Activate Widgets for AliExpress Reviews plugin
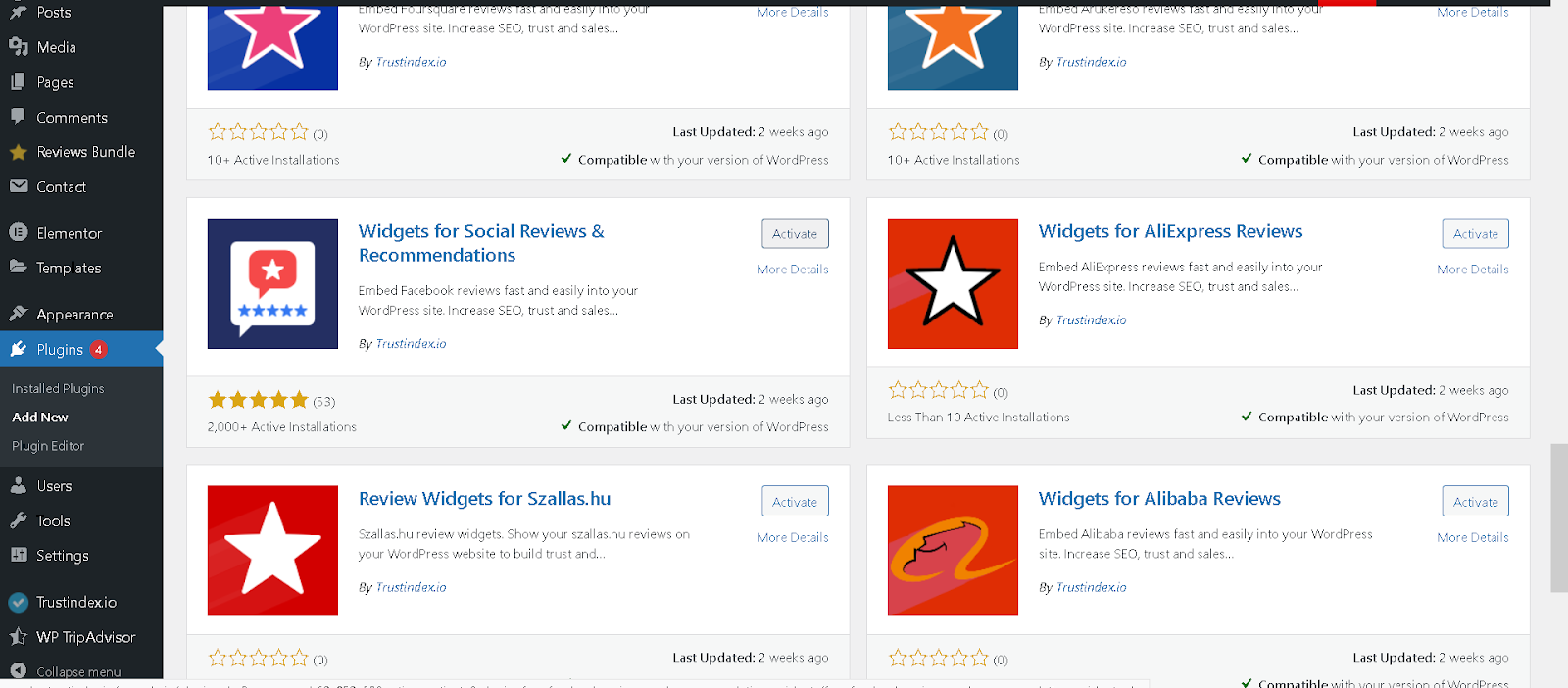 1475,233
